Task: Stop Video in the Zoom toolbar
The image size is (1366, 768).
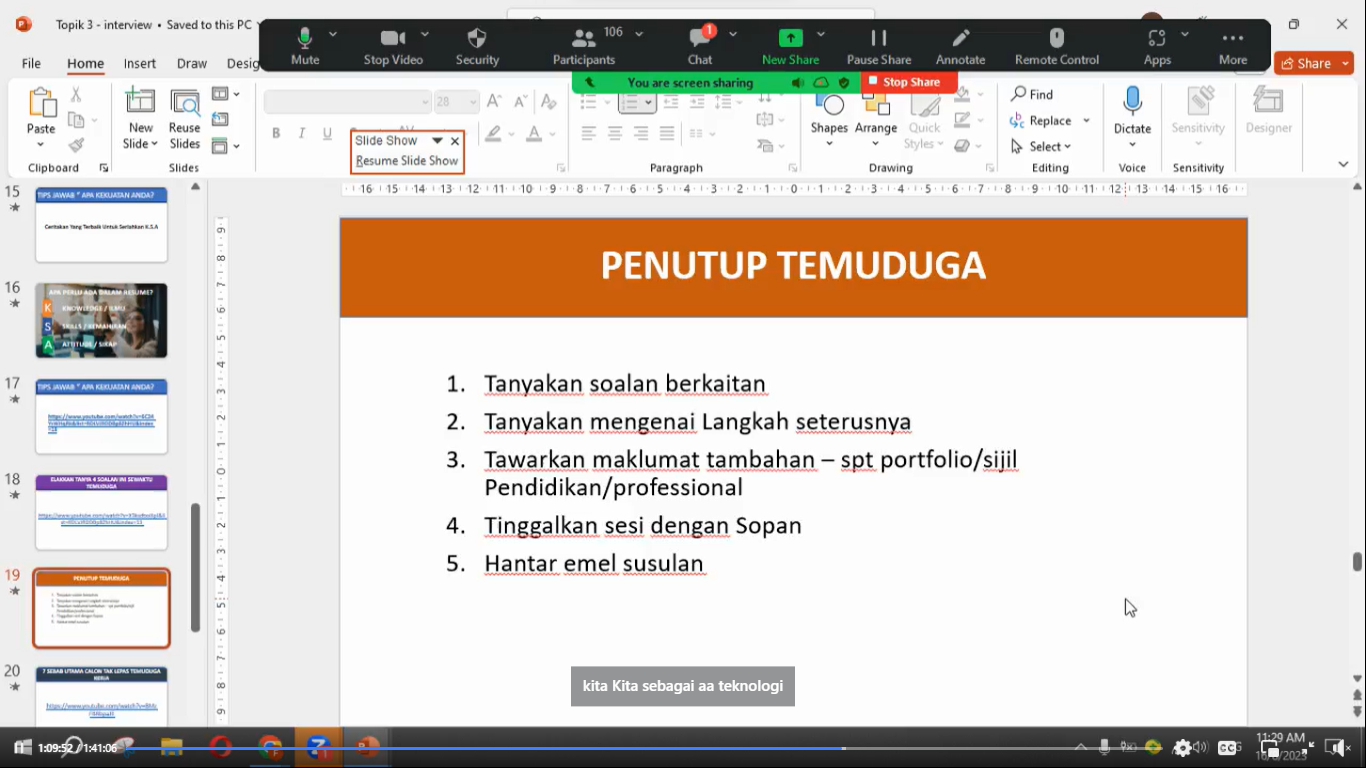Action: pos(393,47)
